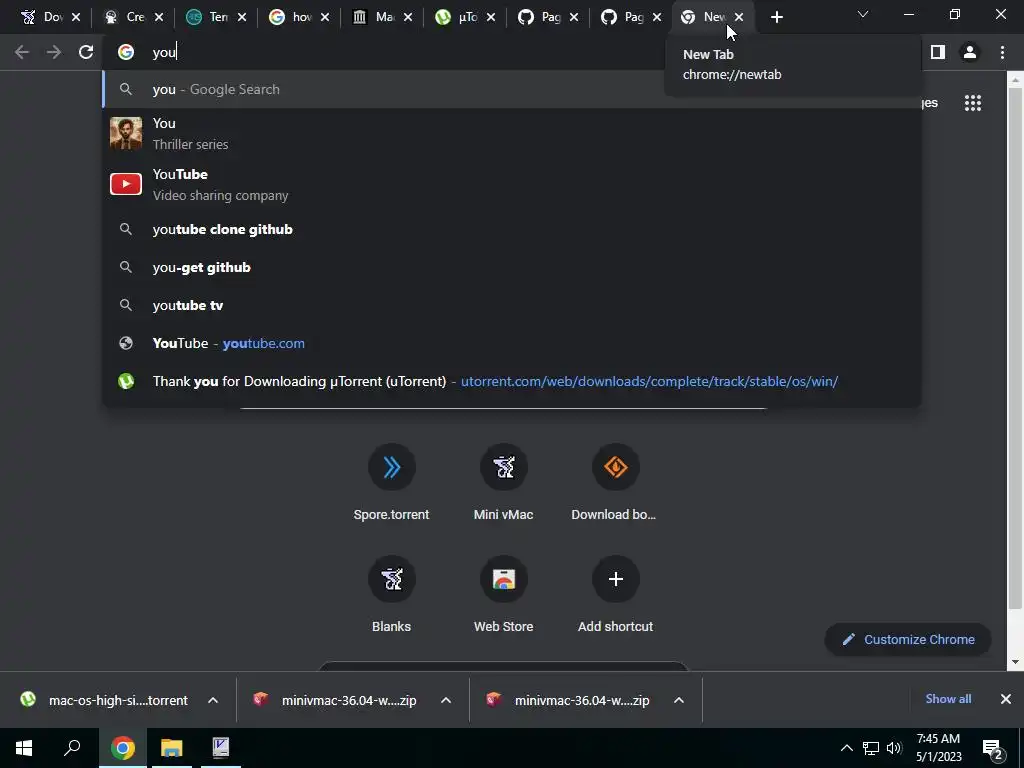This screenshot has height=768, width=1024.
Task: Open Windows taskbar search
Action: pyautogui.click(x=72, y=748)
